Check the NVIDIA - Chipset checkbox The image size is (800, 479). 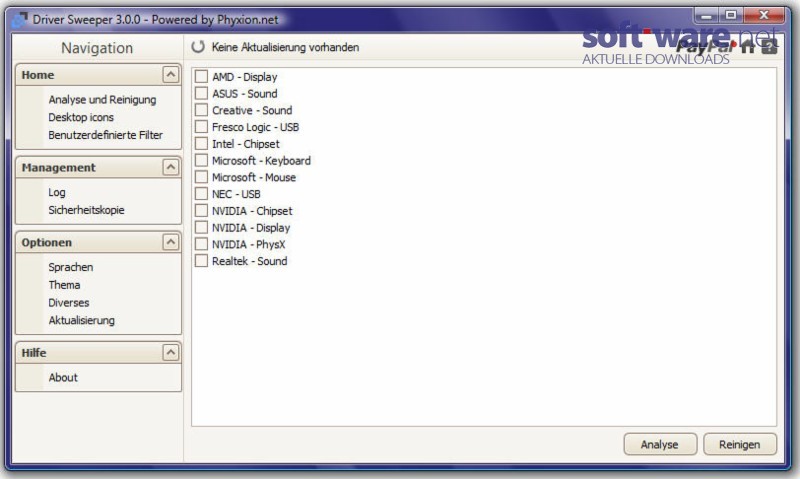[202, 211]
